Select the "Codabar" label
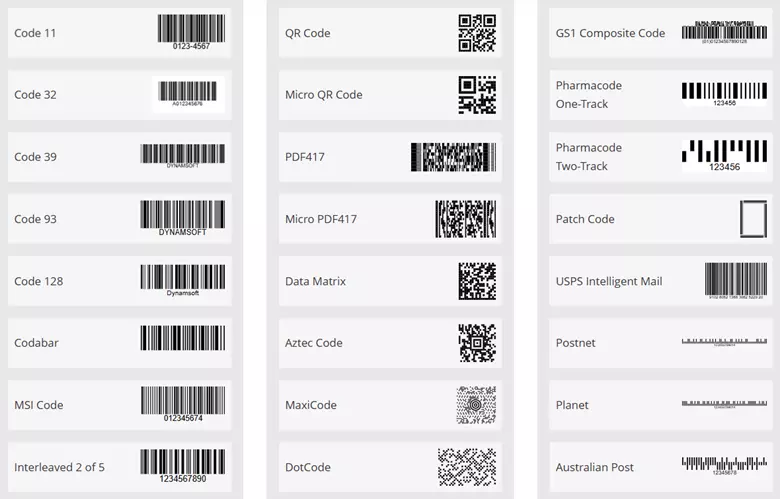The width and height of the screenshot is (780, 499). tap(36, 343)
